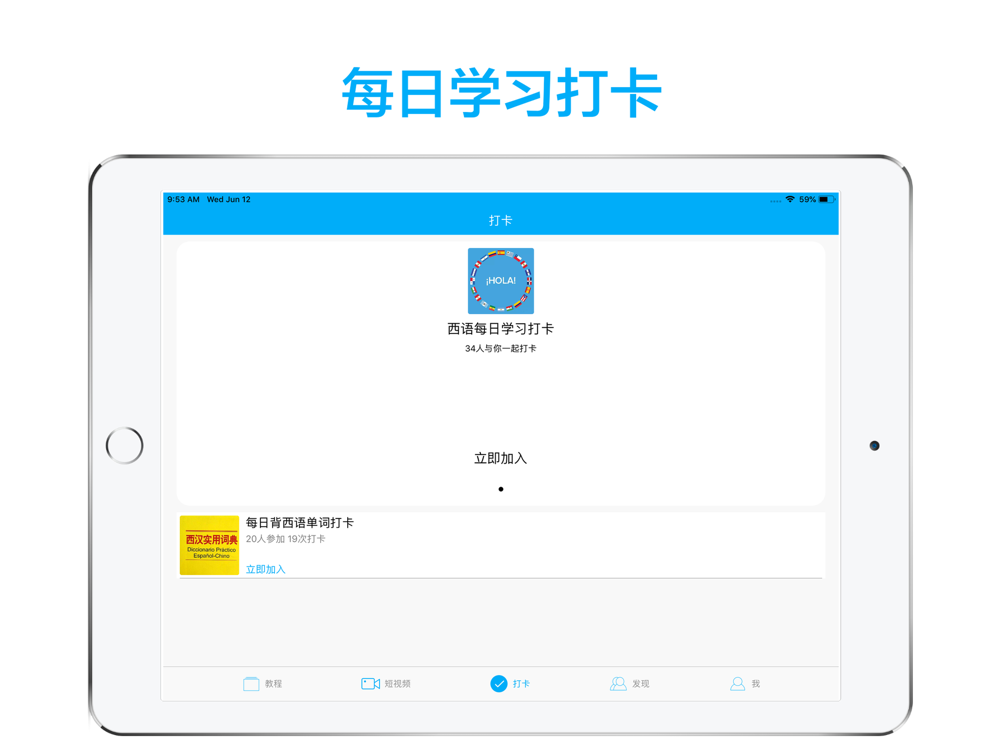Screen dimensions: 1000x750
Task: Tap the 短视频 video camera icon
Action: pyautogui.click(x=371, y=684)
